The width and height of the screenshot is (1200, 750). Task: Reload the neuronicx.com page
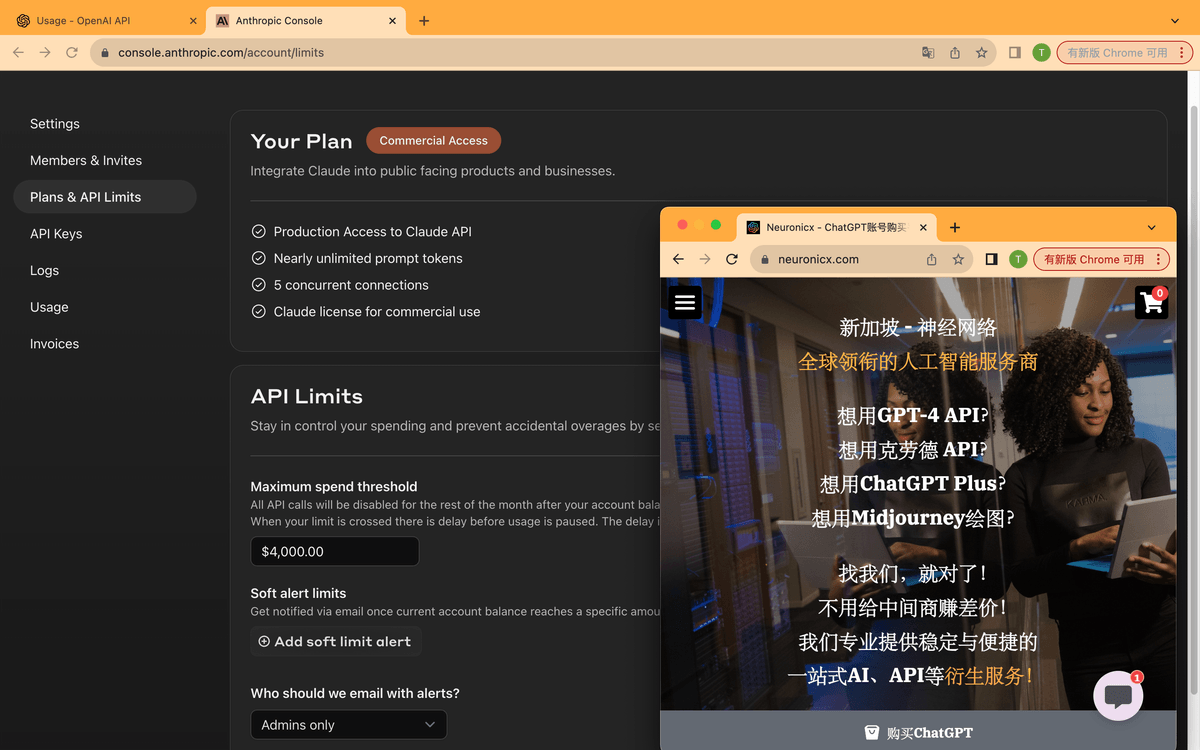732,259
